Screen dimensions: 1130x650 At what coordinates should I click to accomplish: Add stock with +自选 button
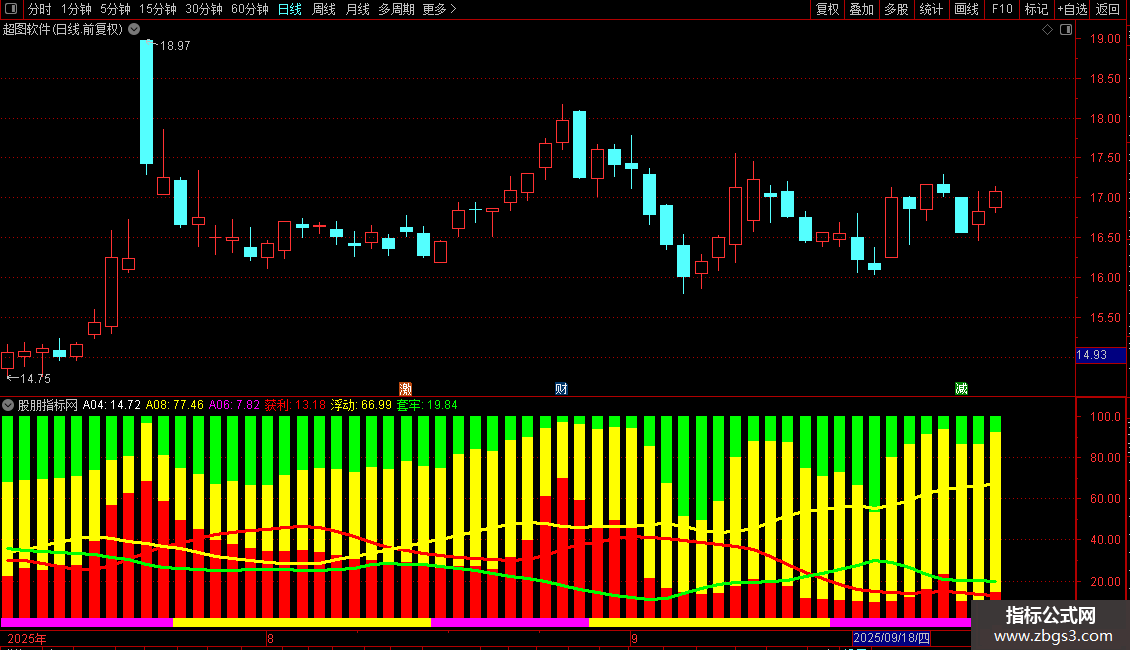1072,9
